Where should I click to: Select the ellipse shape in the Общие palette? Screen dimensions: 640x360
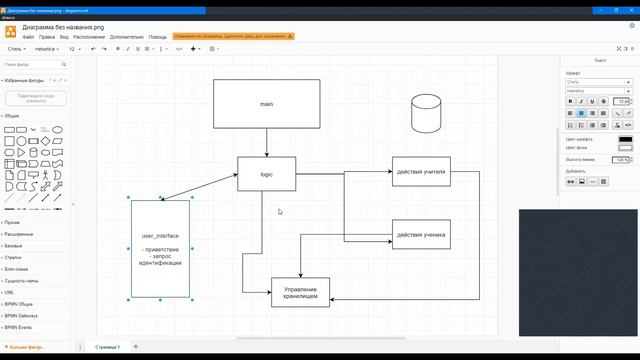pos(58,130)
